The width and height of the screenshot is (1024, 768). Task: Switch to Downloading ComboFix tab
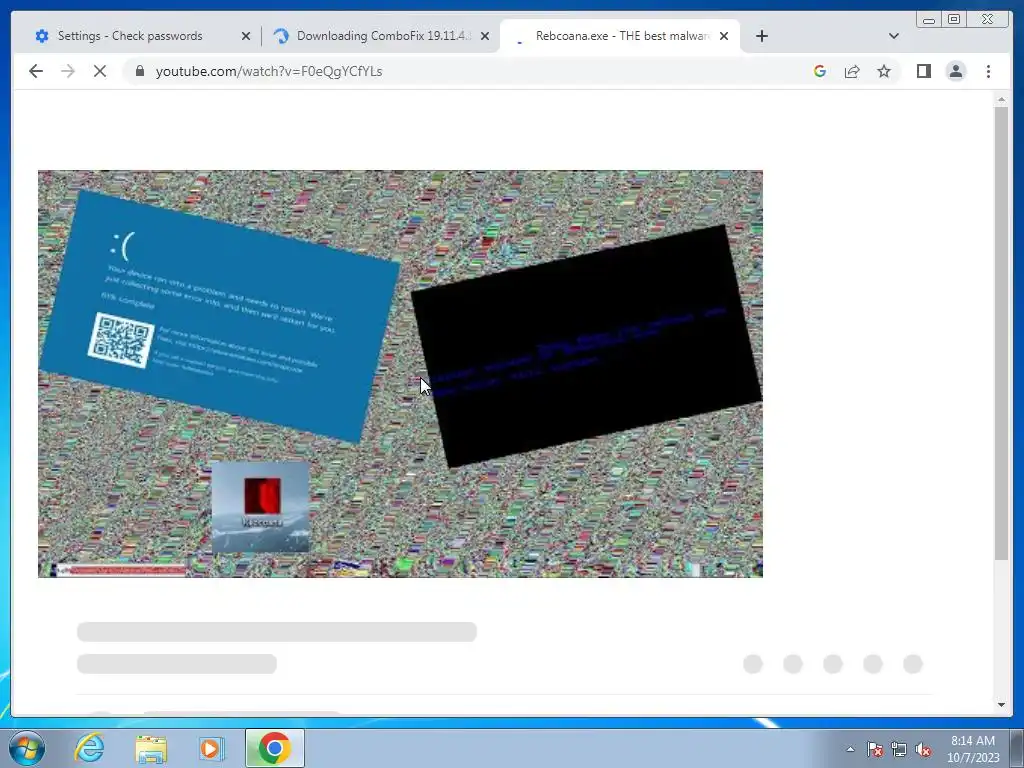pyautogui.click(x=382, y=36)
